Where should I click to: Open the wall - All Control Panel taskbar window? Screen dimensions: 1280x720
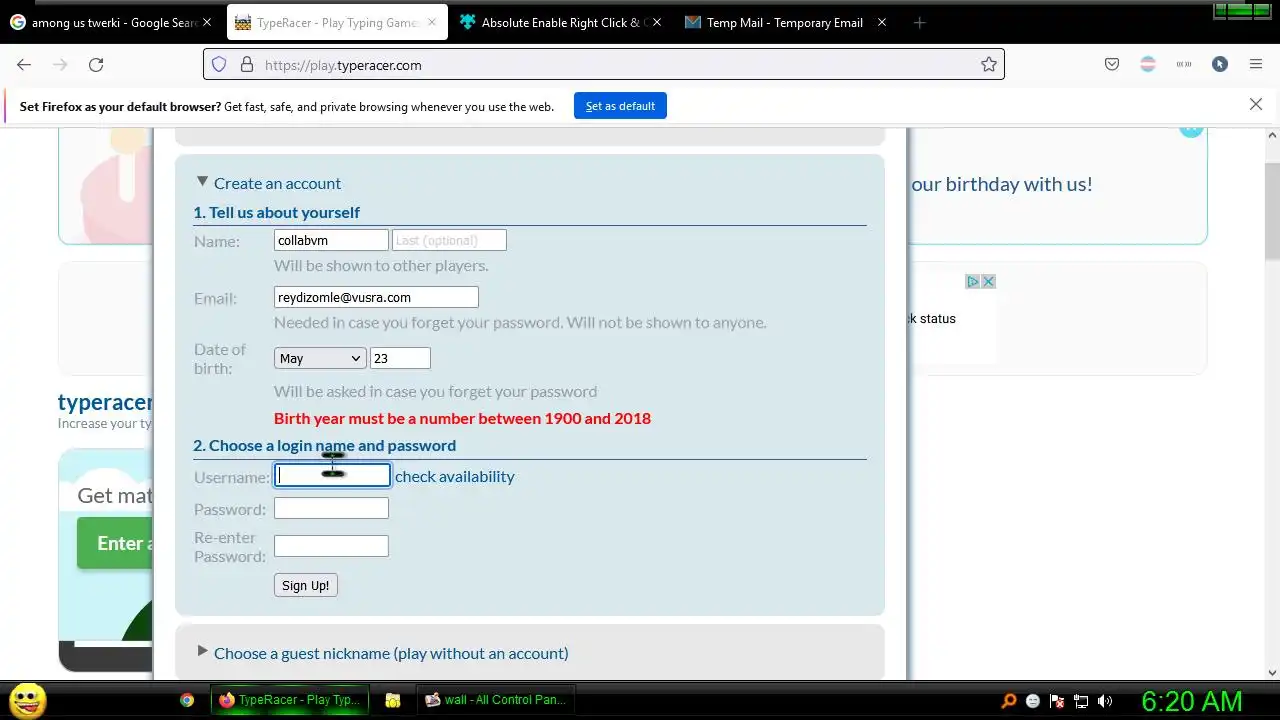495,700
